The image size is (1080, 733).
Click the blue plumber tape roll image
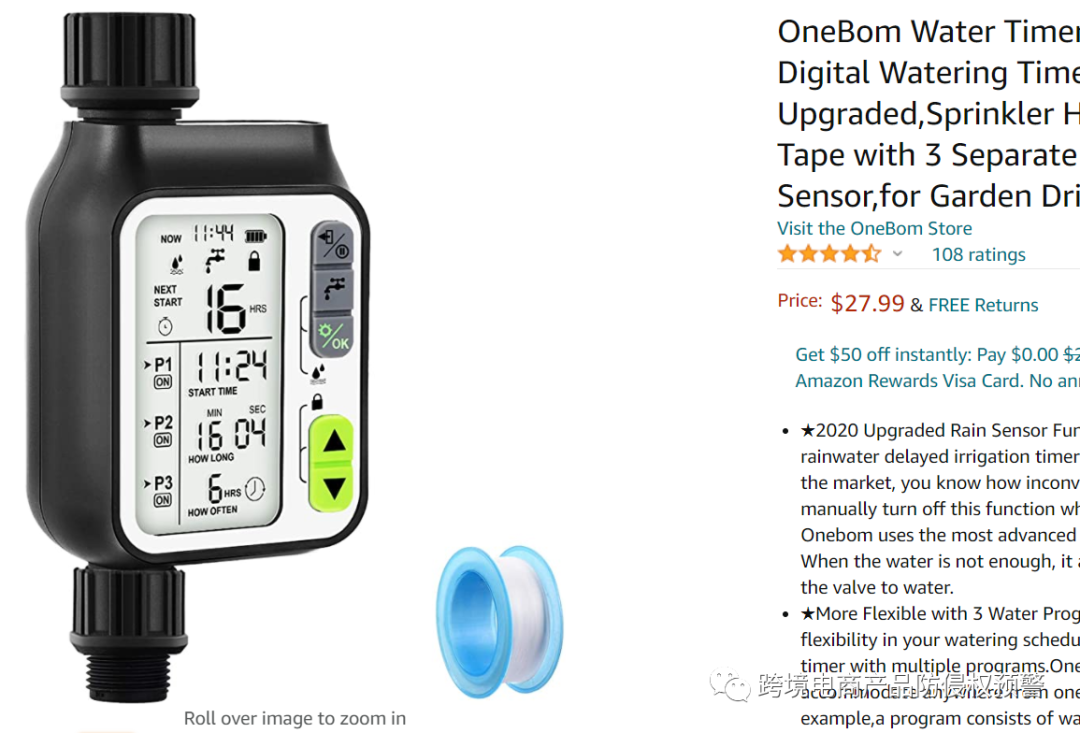click(x=500, y=619)
